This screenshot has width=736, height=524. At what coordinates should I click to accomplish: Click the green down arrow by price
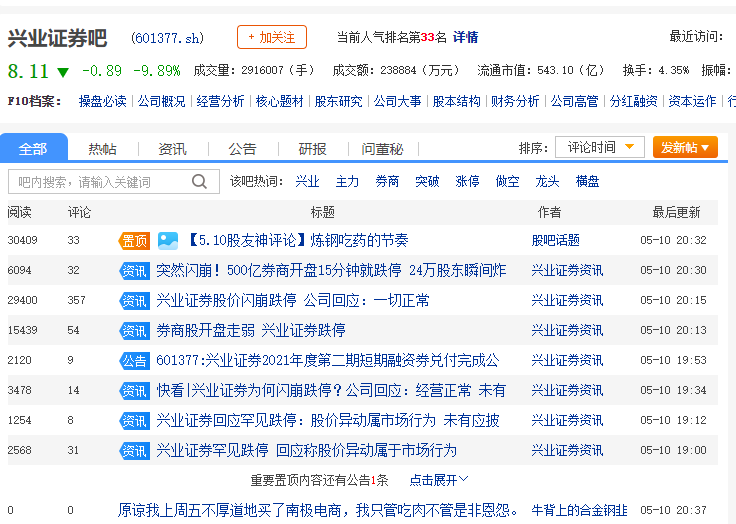[63, 72]
